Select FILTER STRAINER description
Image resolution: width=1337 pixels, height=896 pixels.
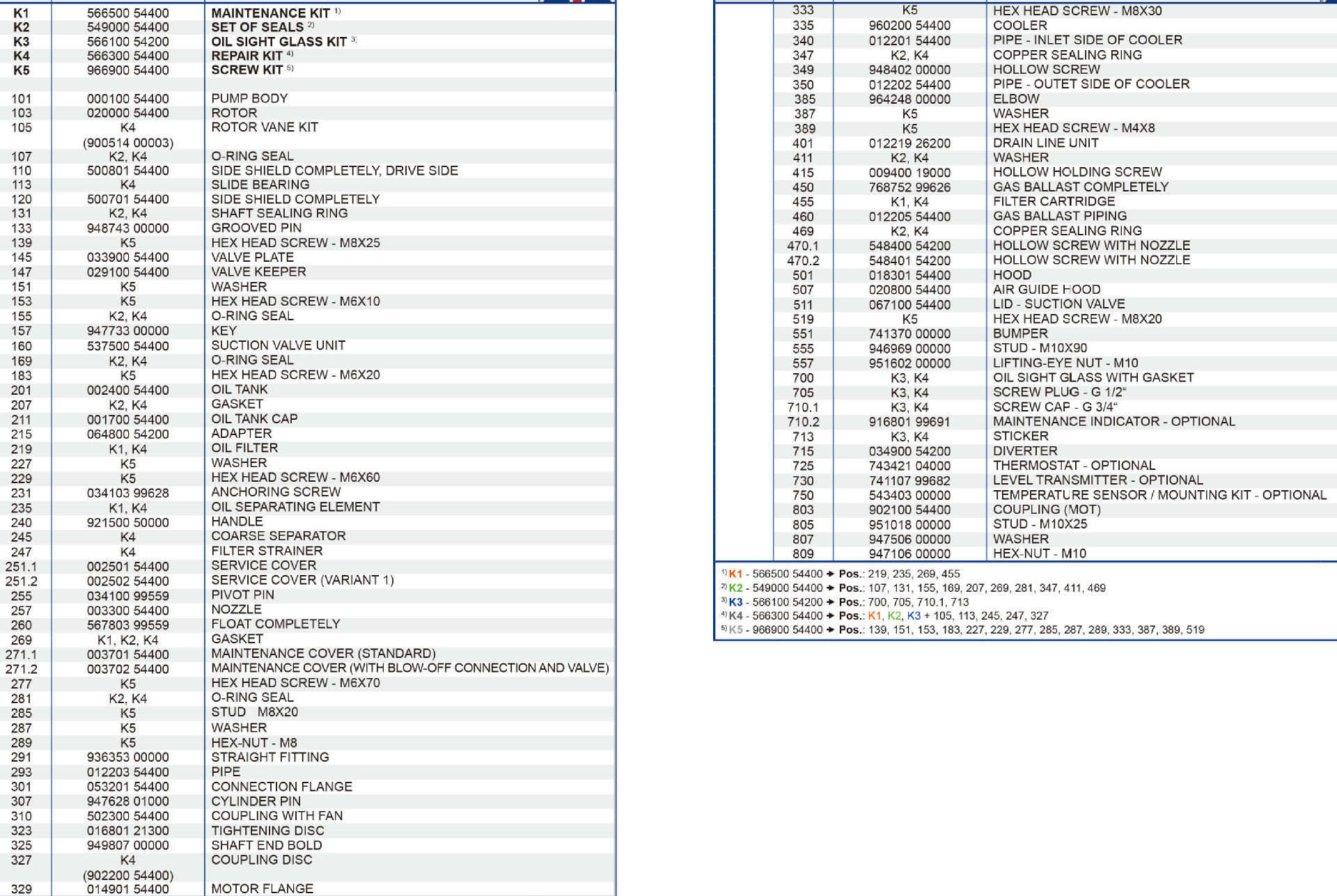[x=267, y=551]
